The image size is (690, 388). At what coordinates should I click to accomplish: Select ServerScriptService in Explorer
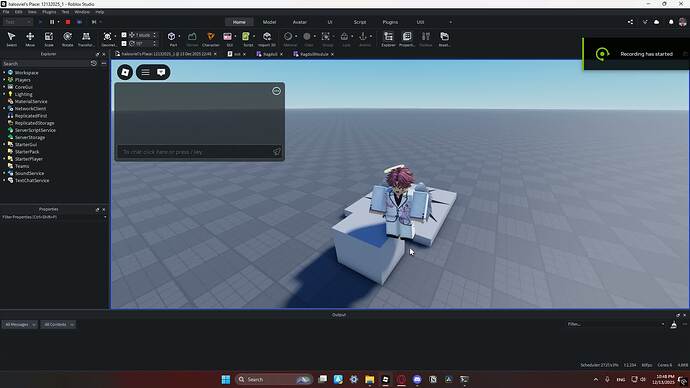pyautogui.click(x=35, y=130)
